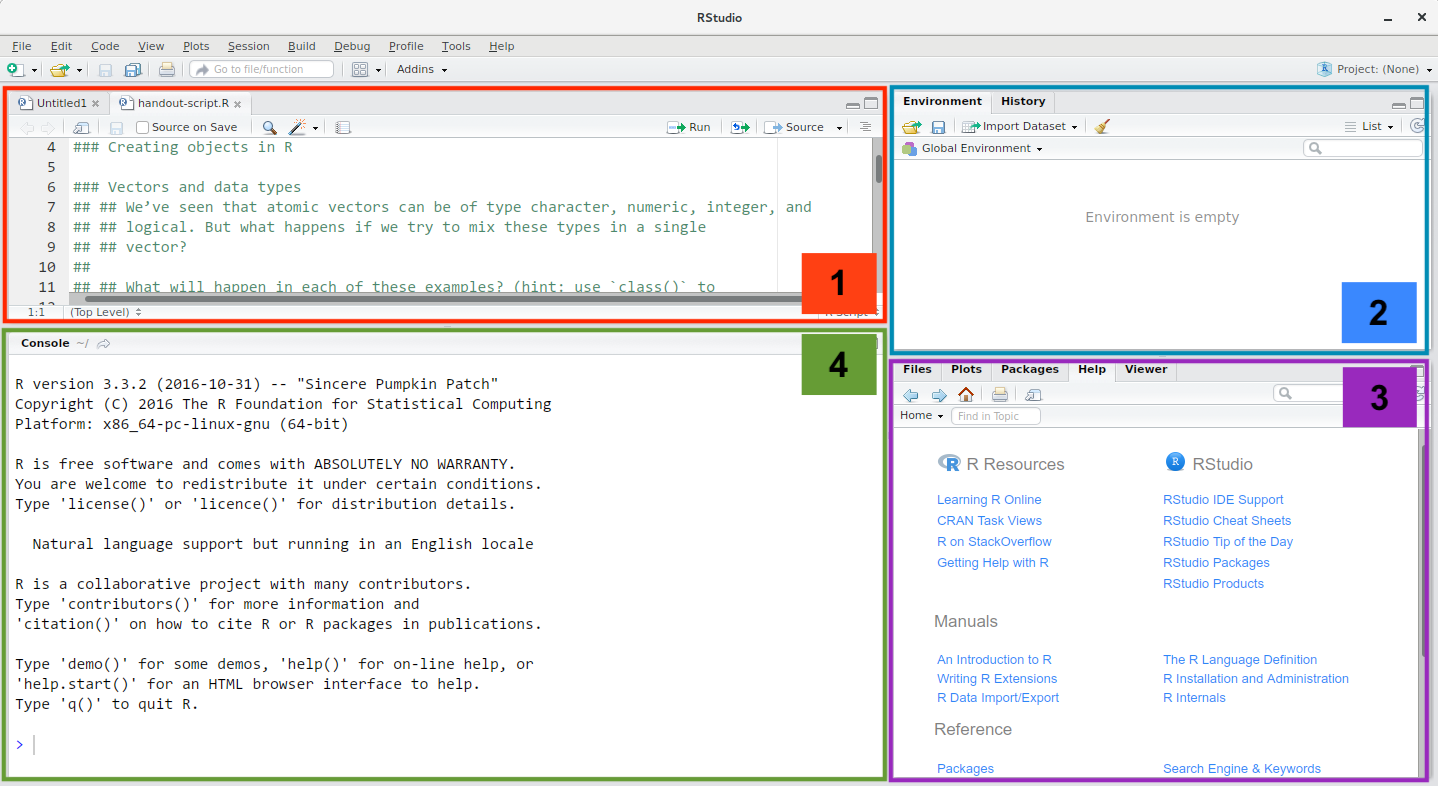Open the CRAN Task Views link
Viewport: 1438px width, 786px height.
[x=989, y=521]
